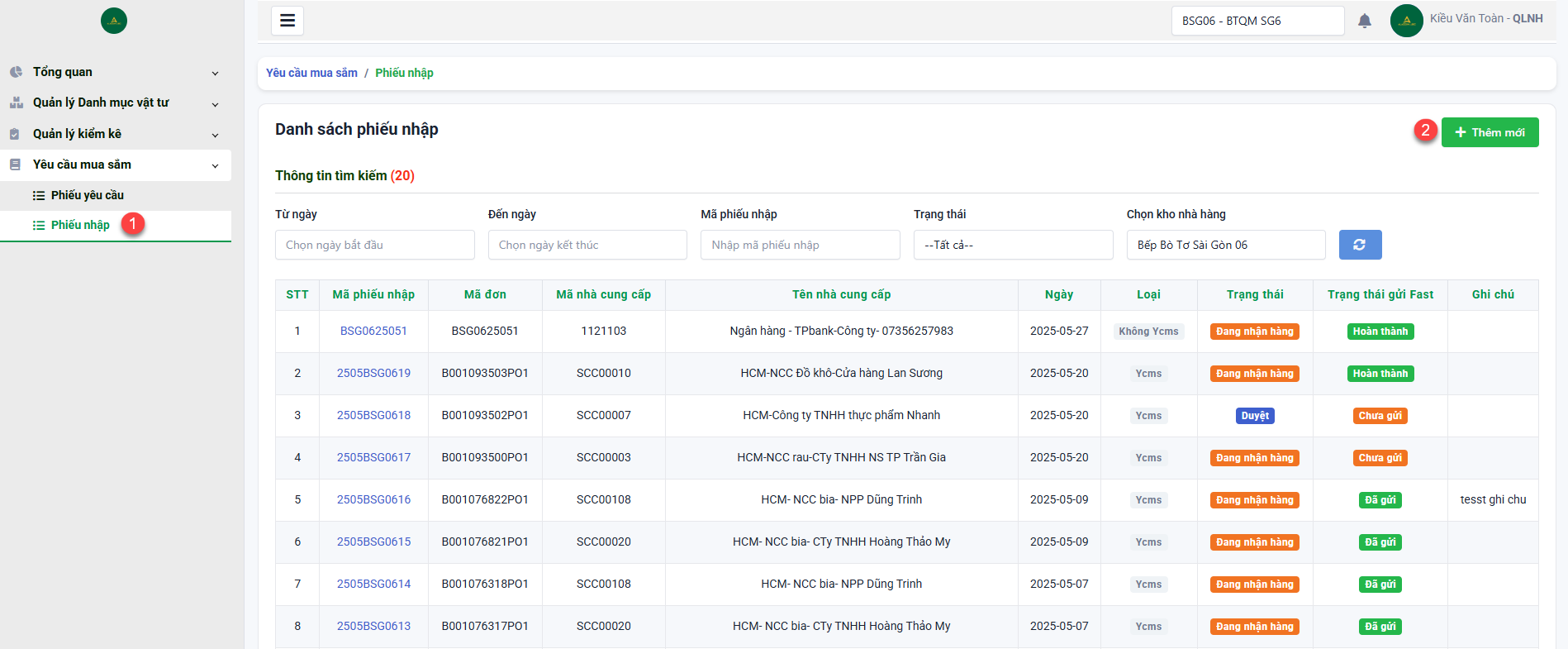Open the notifications bell icon
Screen dimensions: 1568x649
(1365, 21)
